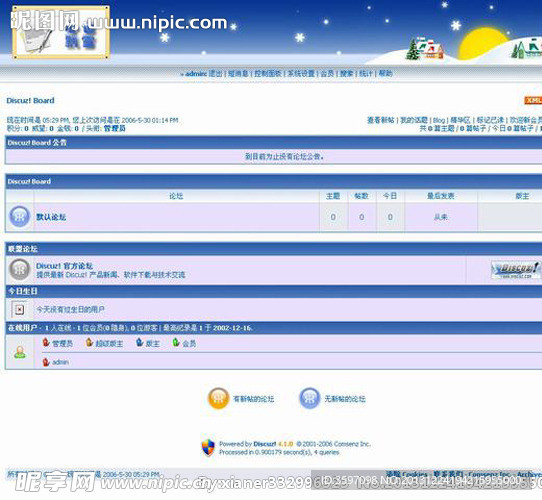Click the 管理员 title link in user info
The width and height of the screenshot is (542, 500).
(115, 129)
